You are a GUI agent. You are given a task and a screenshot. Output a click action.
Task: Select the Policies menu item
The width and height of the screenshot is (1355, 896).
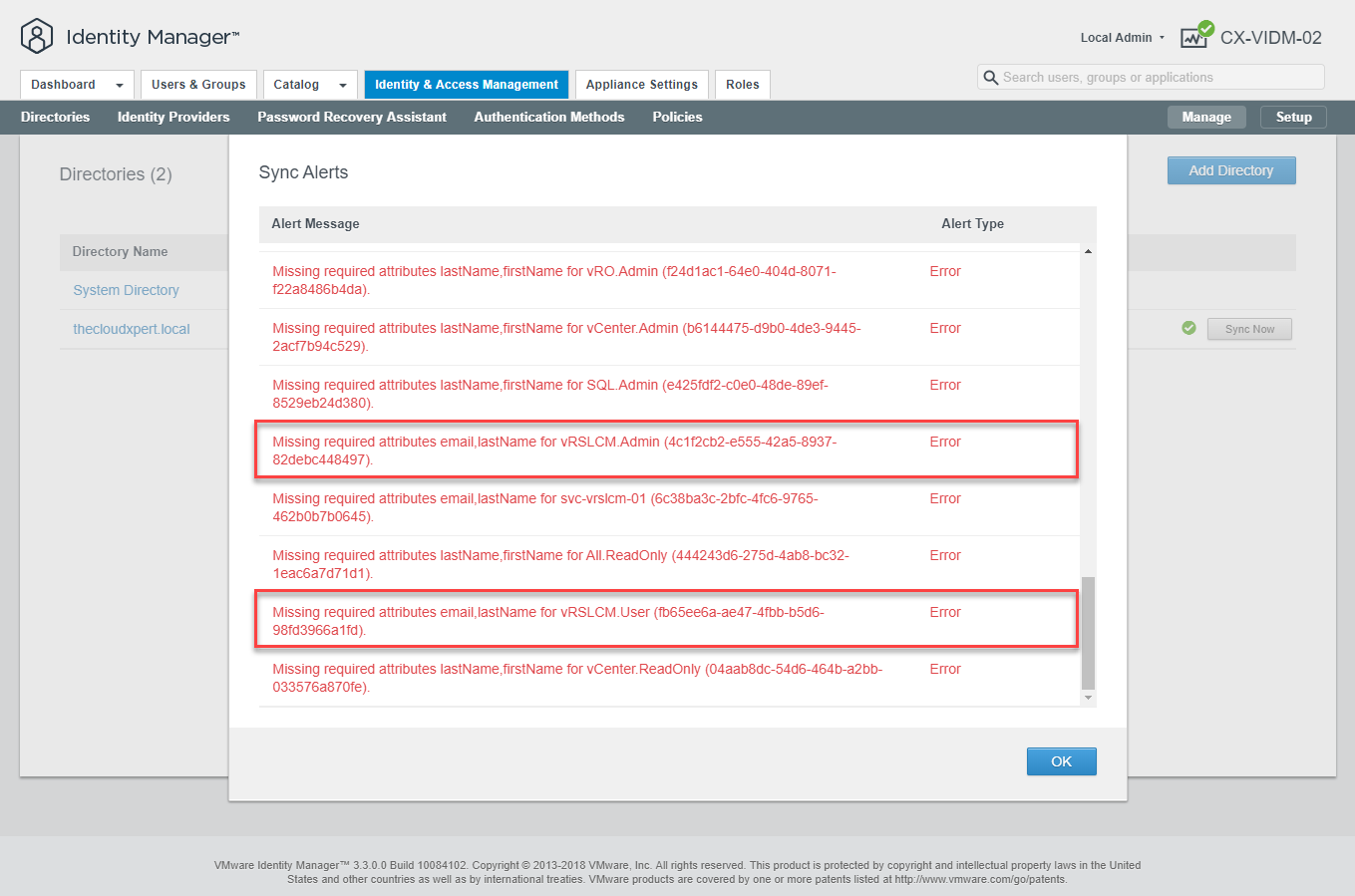tap(677, 117)
